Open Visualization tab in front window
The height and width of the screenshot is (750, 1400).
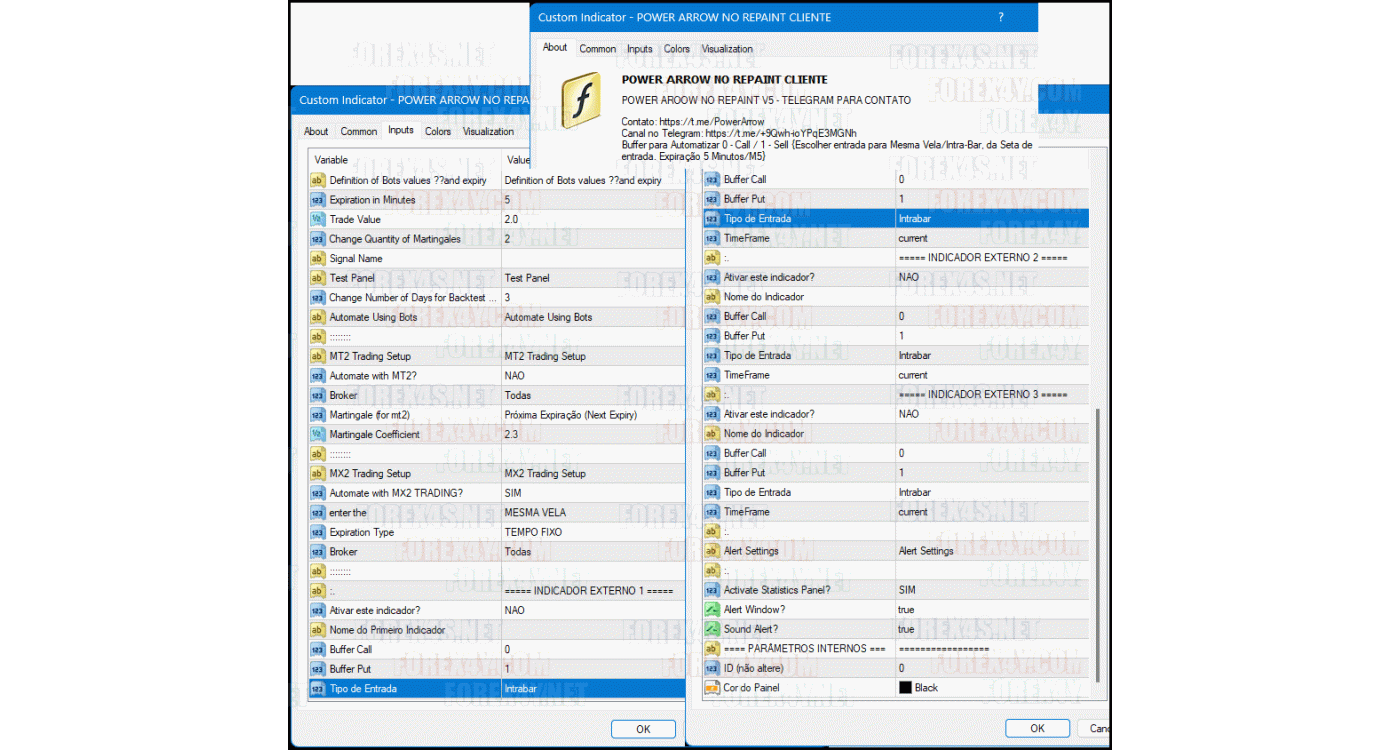coord(727,48)
